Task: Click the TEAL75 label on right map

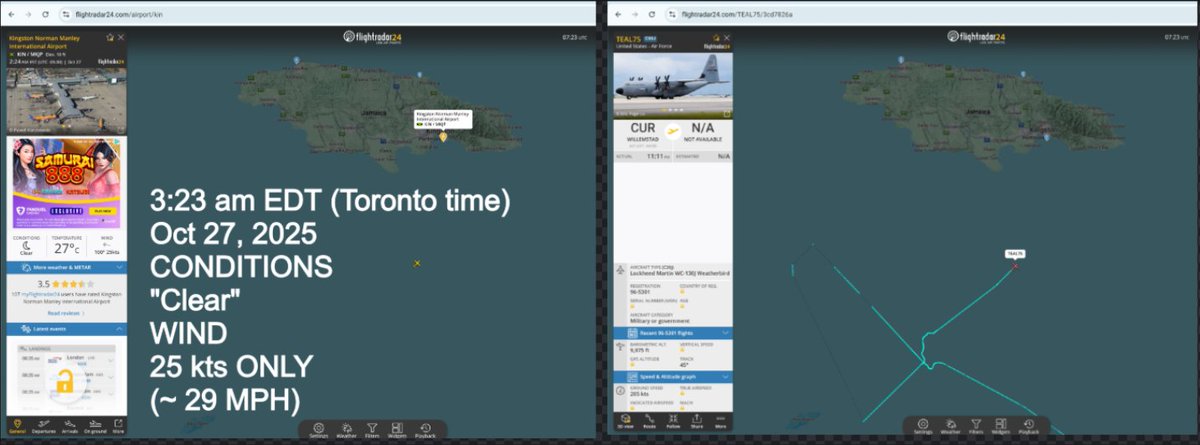Action: tap(1016, 253)
